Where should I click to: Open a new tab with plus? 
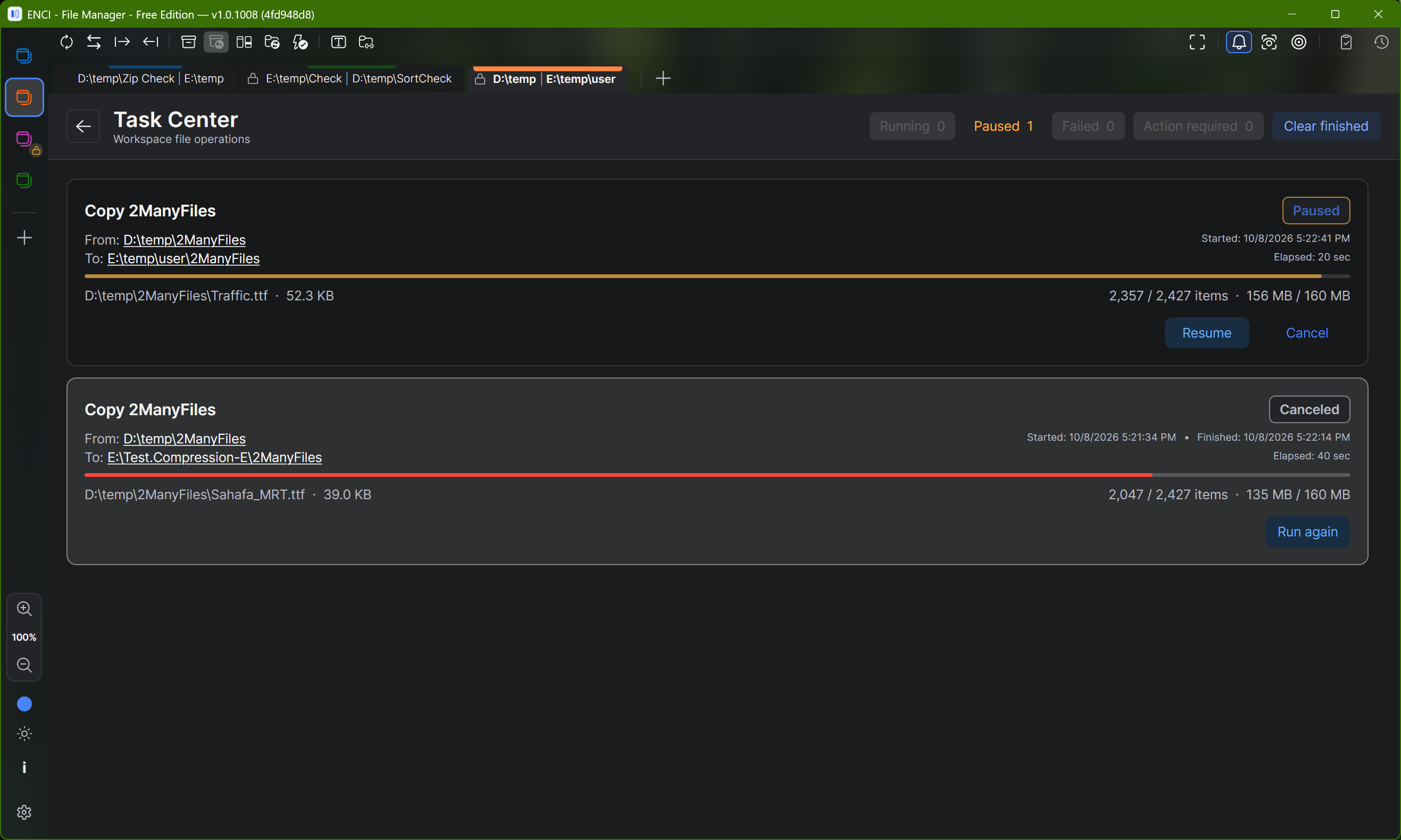[x=663, y=78]
